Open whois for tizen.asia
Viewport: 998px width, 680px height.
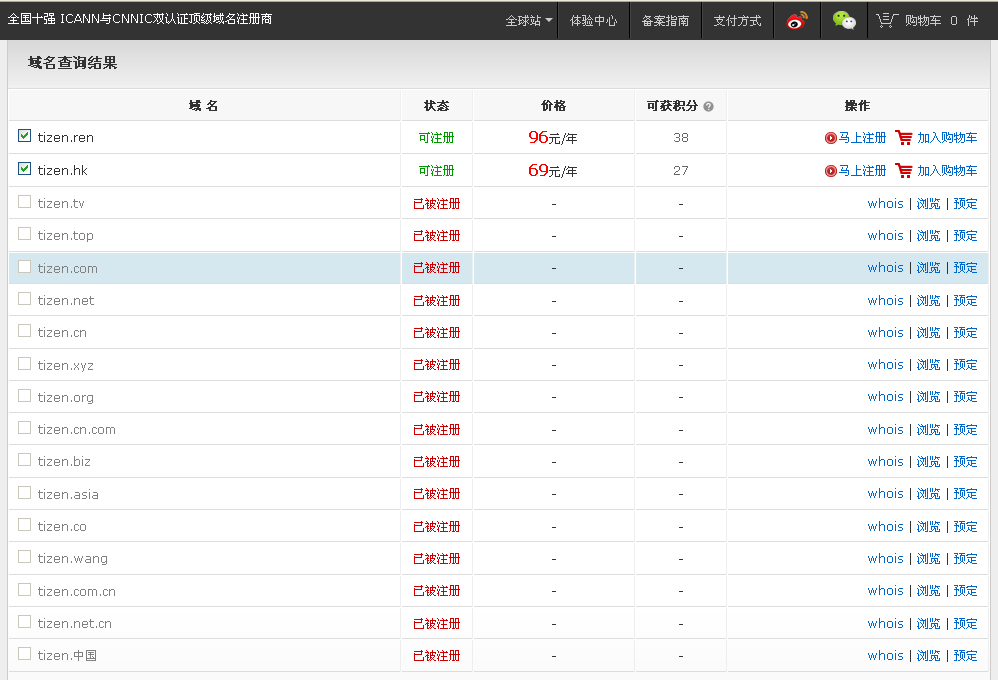coord(885,494)
